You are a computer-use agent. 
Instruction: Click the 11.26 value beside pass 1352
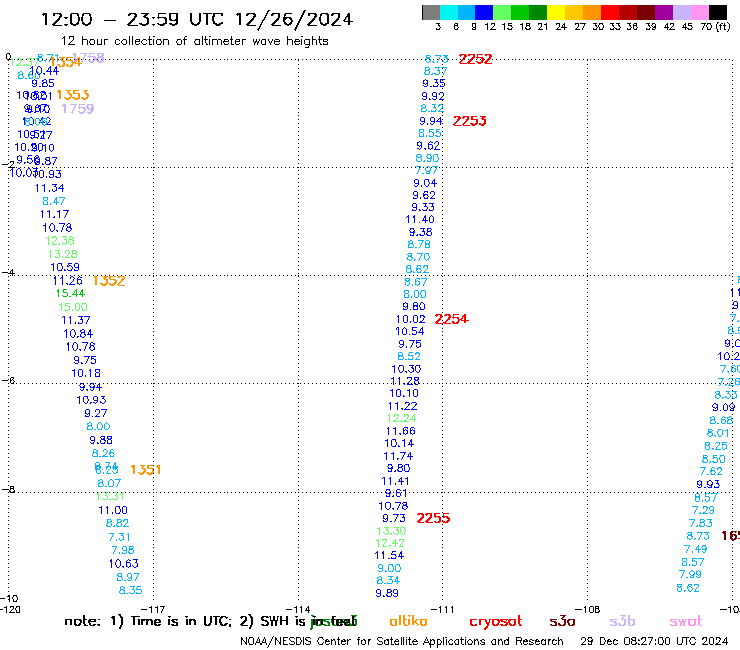pyautogui.click(x=67, y=281)
